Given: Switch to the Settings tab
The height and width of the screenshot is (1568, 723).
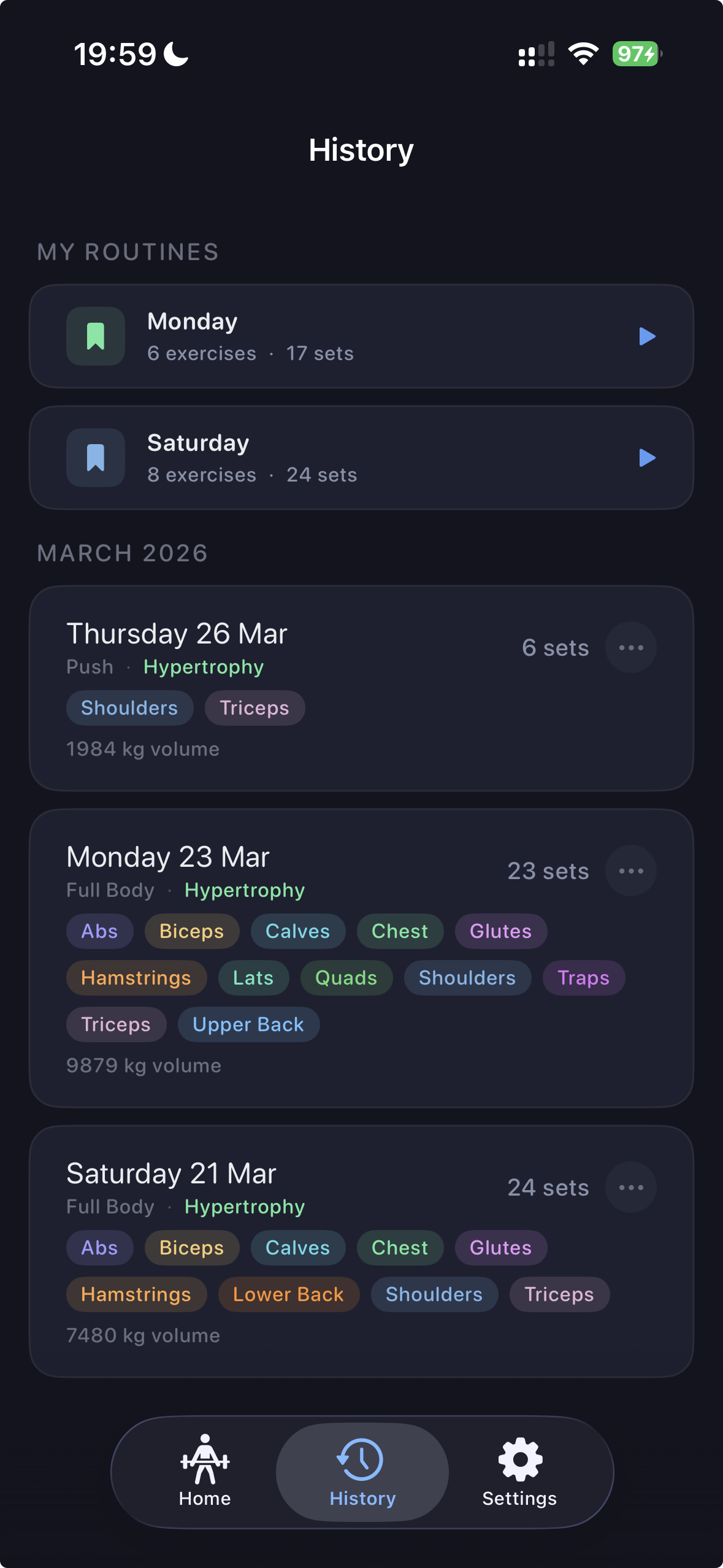Looking at the screenshot, I should pos(519,1472).
